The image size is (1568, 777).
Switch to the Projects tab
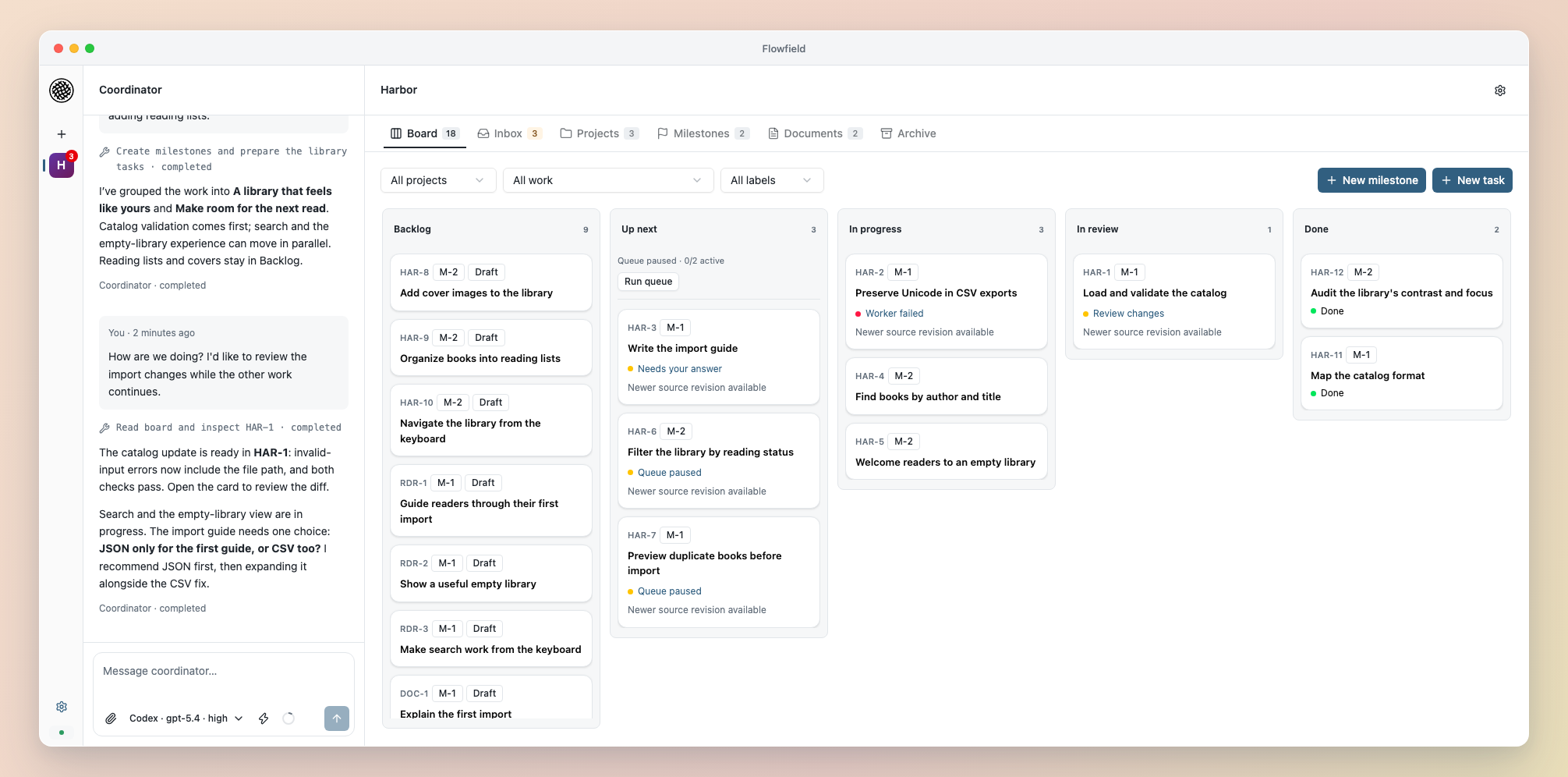coord(599,133)
